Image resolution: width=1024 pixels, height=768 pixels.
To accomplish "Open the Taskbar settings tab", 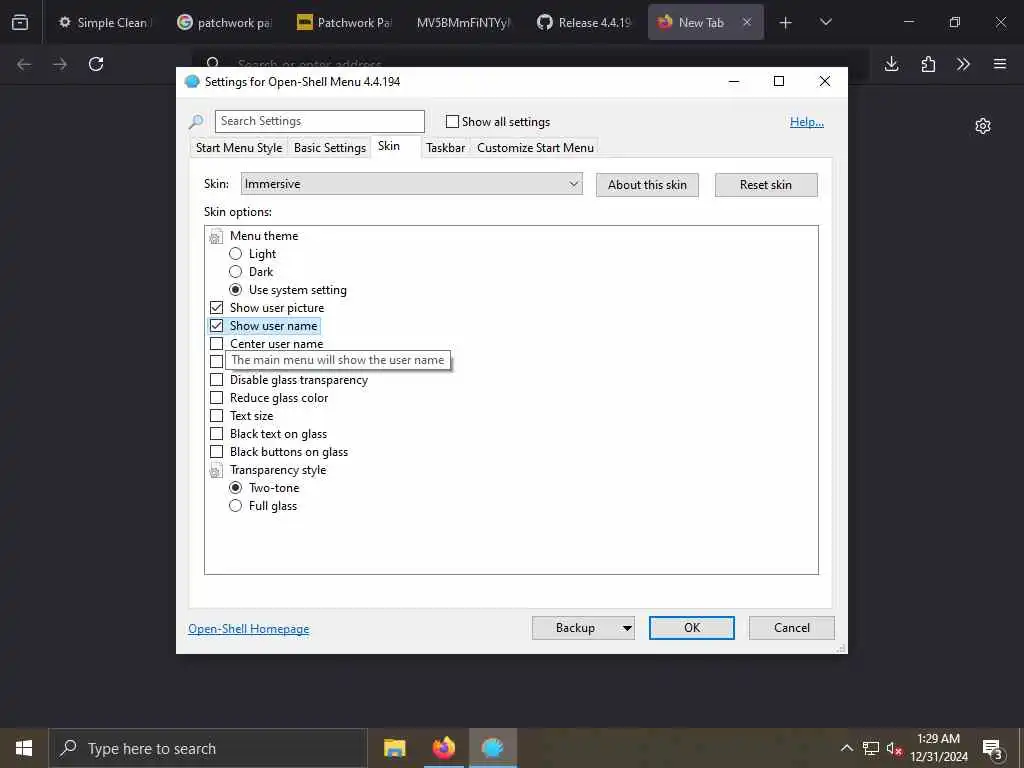I will point(445,148).
